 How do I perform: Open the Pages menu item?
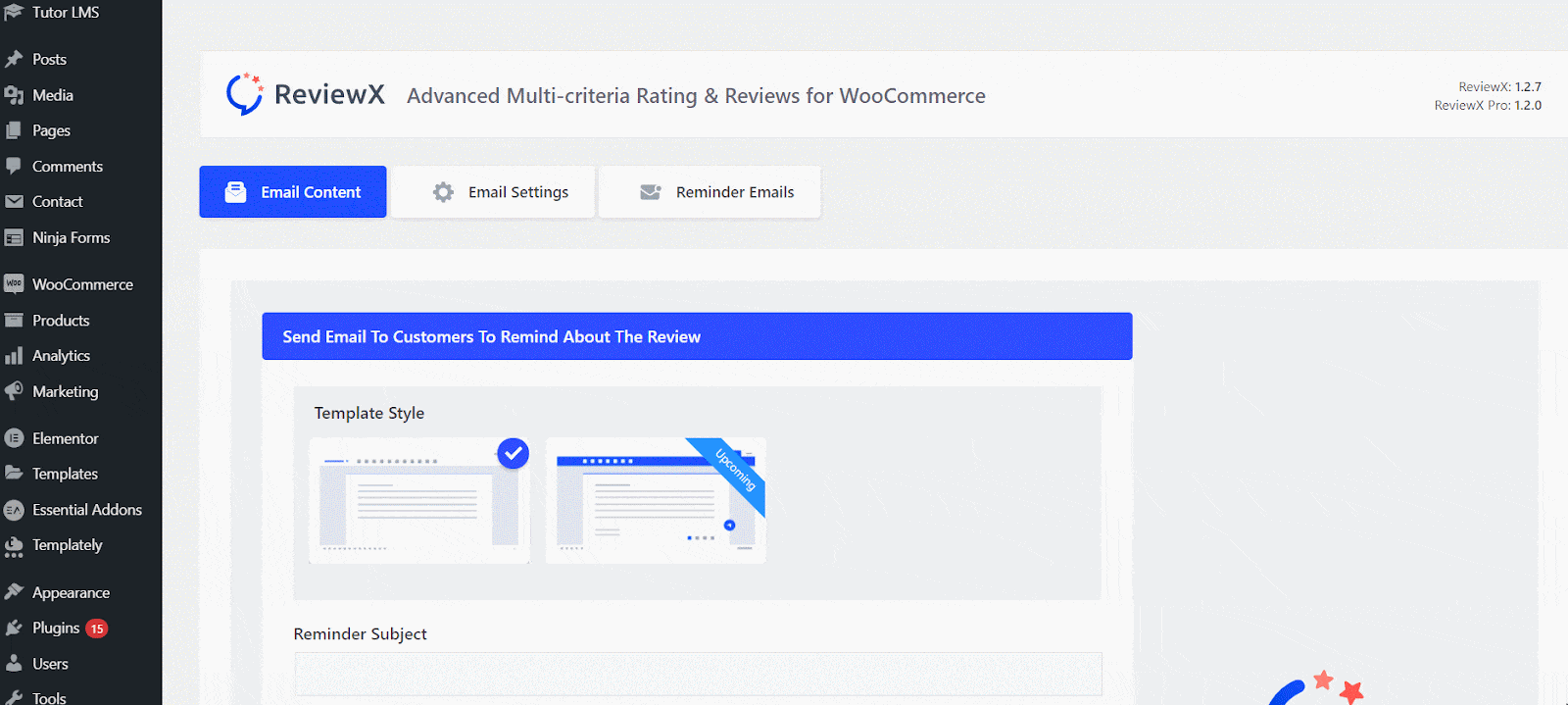click(51, 130)
